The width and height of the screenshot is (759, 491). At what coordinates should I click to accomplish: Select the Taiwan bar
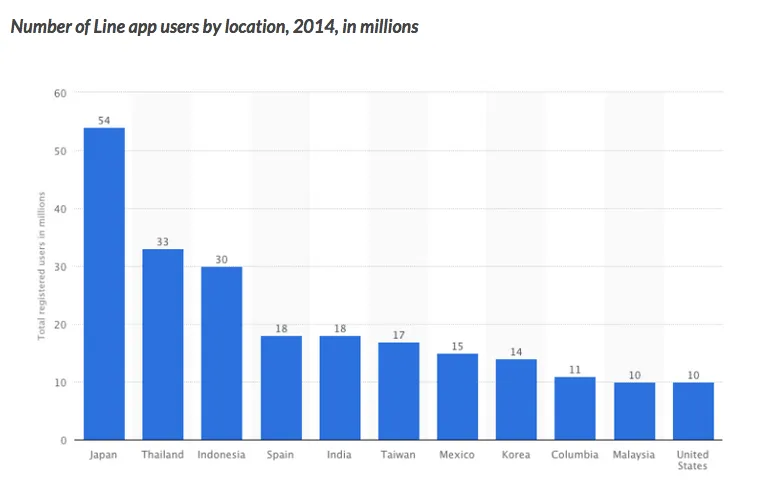399,391
